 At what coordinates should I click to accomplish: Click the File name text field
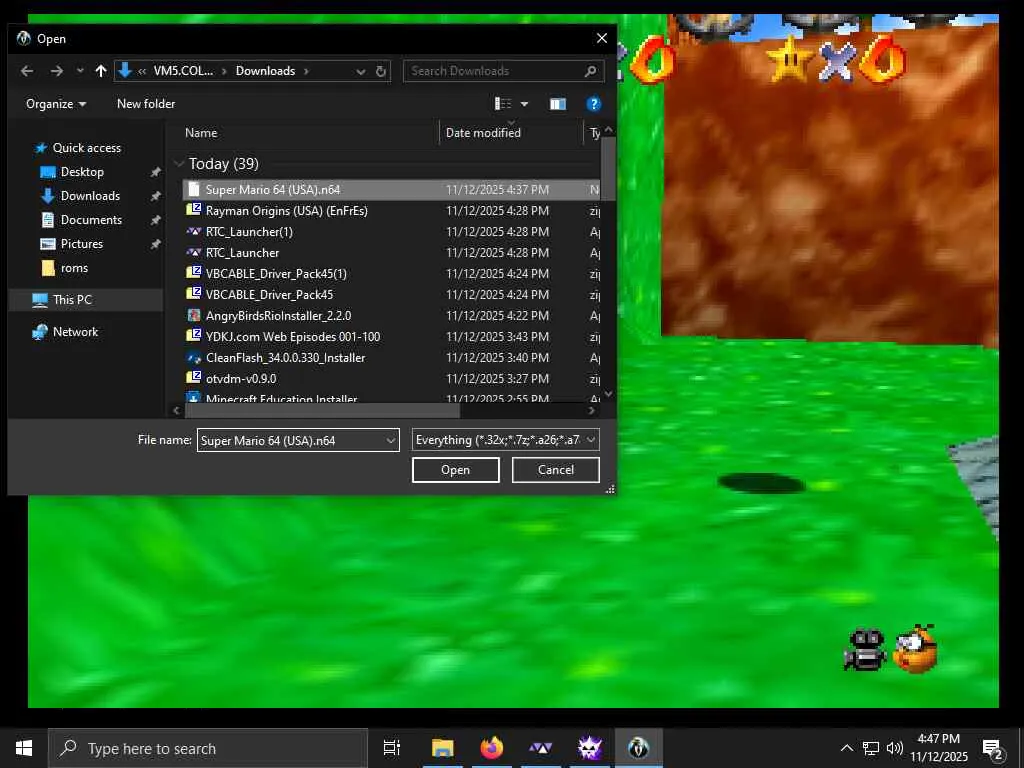pyautogui.click(x=291, y=440)
